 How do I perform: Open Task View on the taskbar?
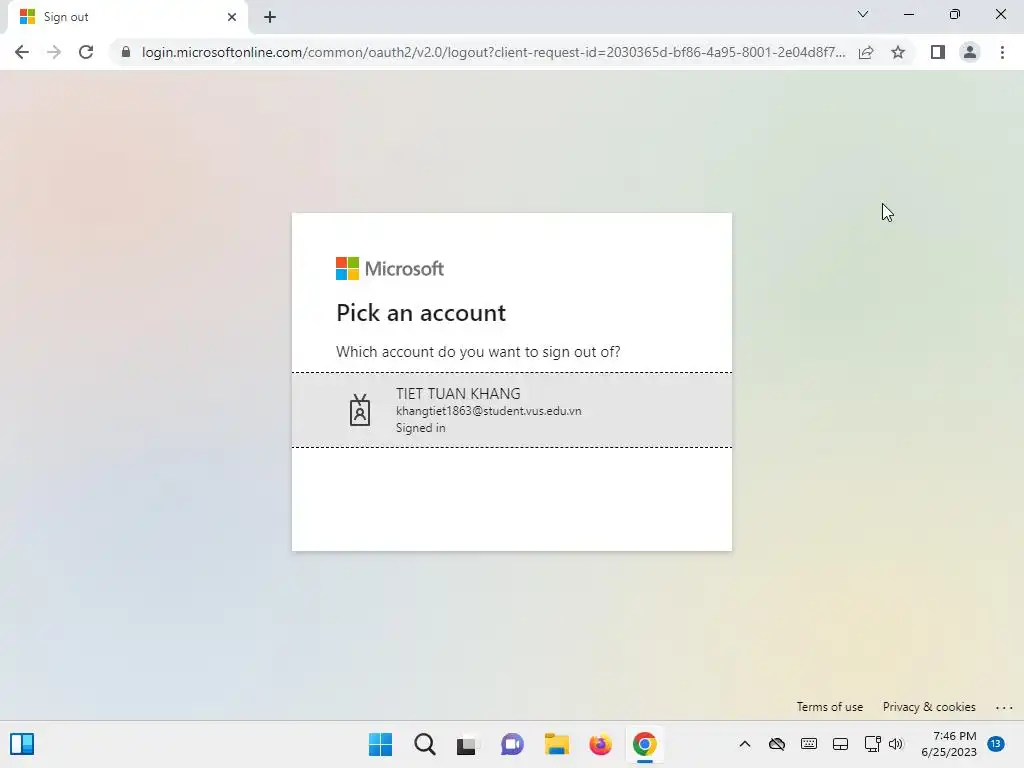point(468,744)
